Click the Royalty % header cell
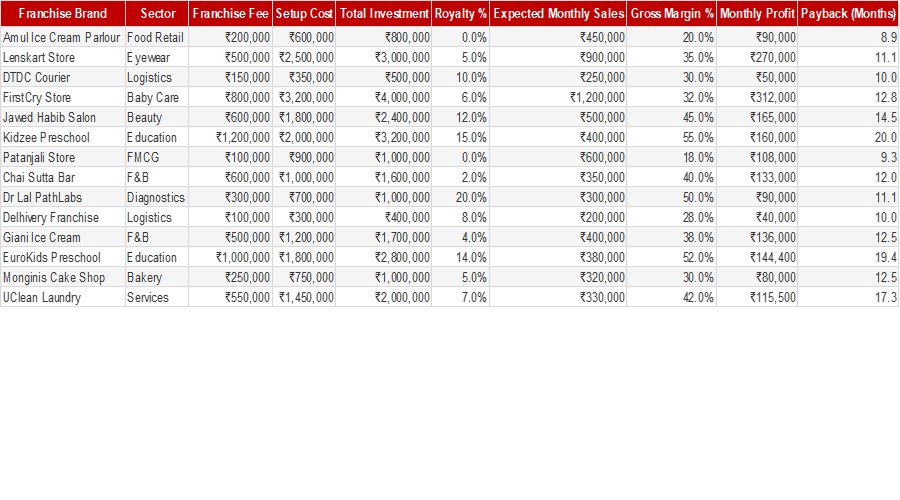 [460, 13]
